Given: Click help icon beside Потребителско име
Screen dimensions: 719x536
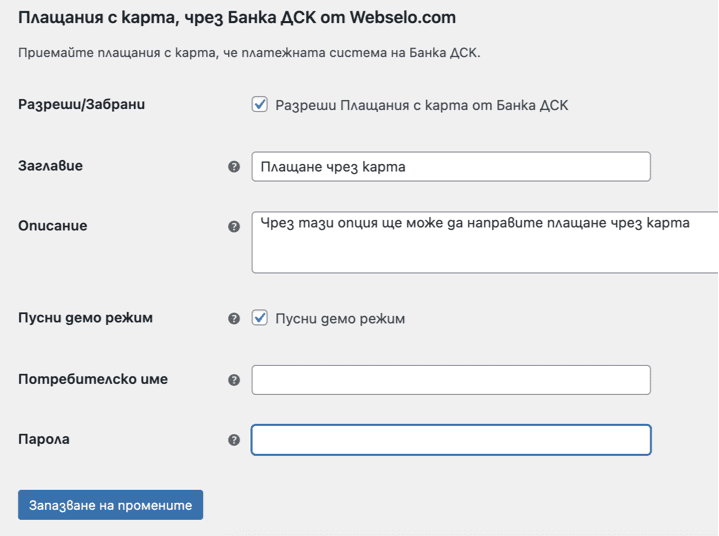Looking at the screenshot, I should 234,380.
